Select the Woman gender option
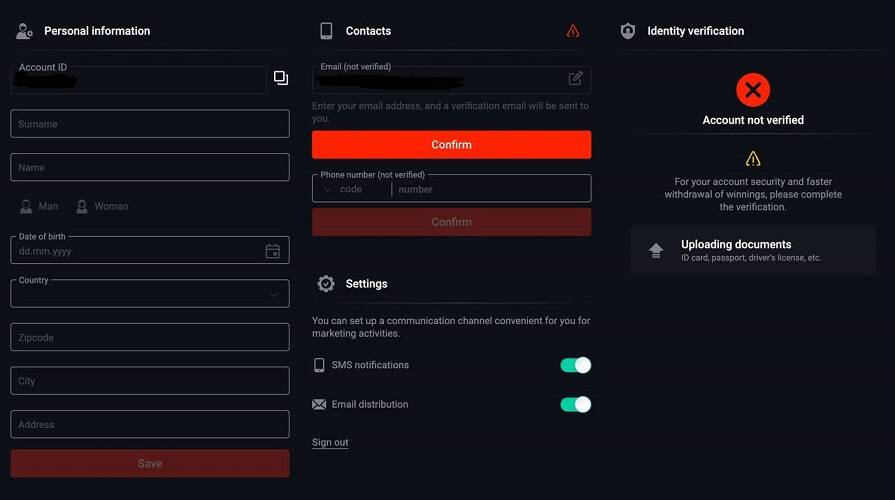The height and width of the screenshot is (500, 895). [x=102, y=206]
